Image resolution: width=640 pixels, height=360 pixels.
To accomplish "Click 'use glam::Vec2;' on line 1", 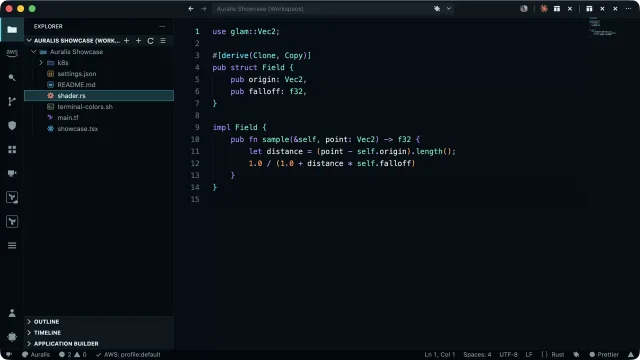I will pos(246,31).
